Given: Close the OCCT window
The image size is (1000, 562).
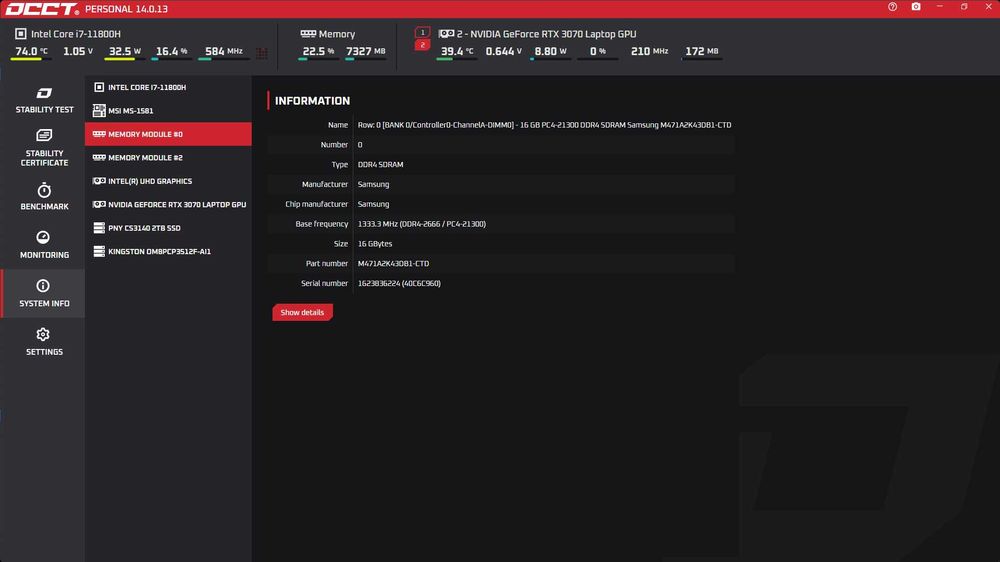Looking at the screenshot, I should coord(989,7).
